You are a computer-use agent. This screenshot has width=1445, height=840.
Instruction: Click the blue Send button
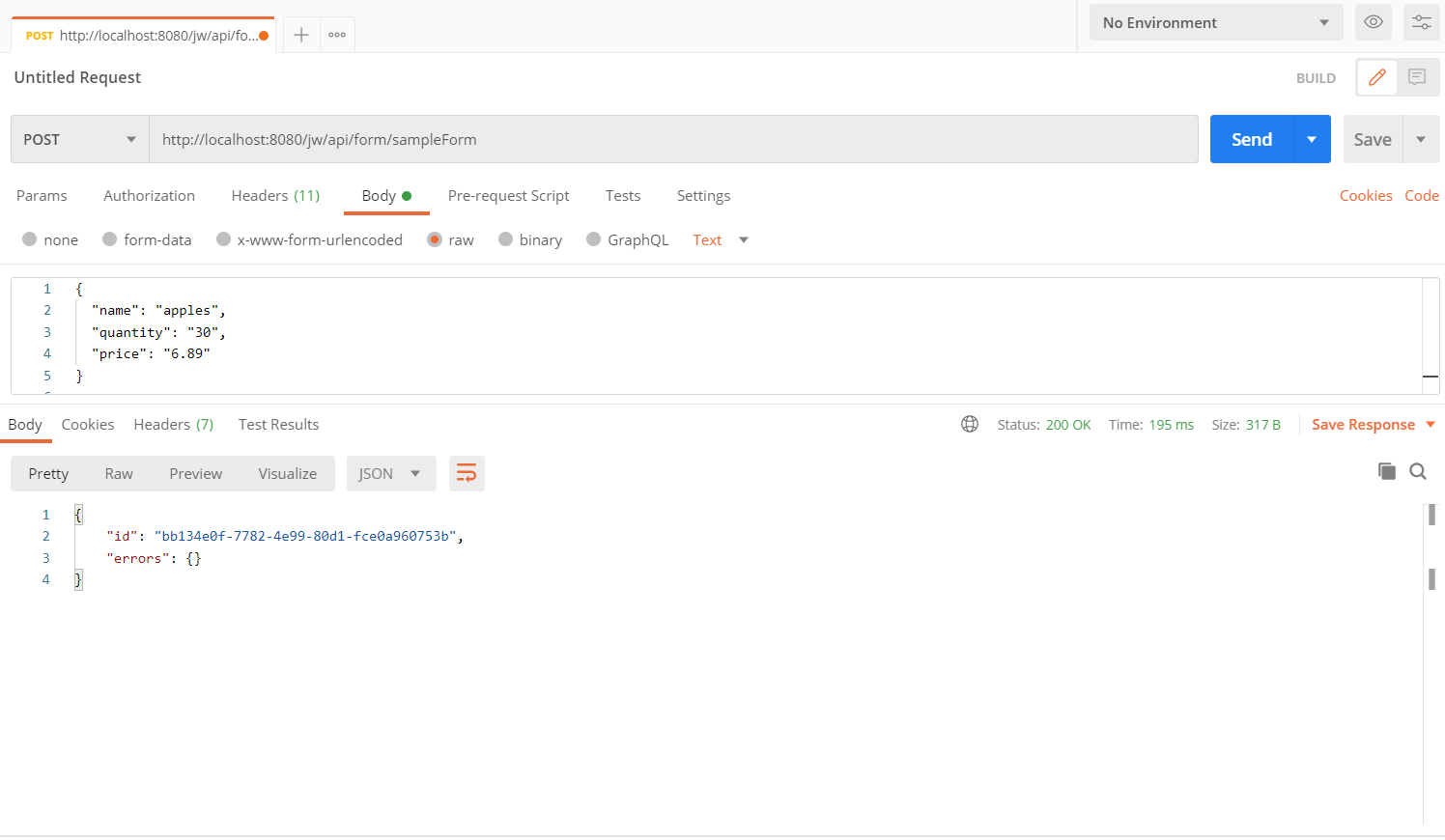1252,139
